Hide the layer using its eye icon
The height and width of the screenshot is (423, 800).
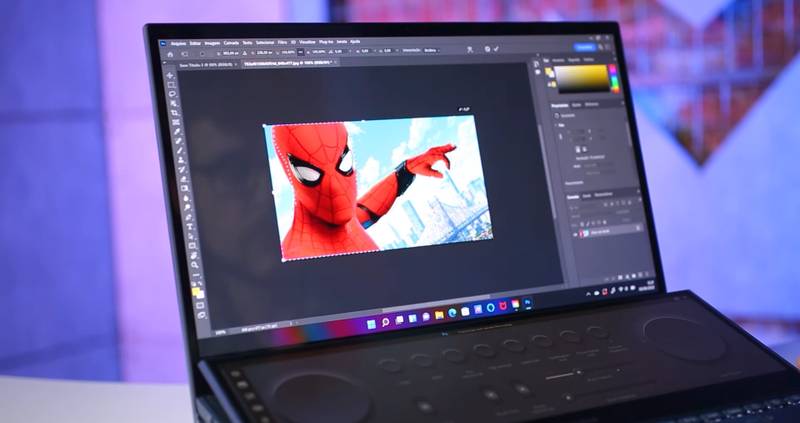point(575,234)
